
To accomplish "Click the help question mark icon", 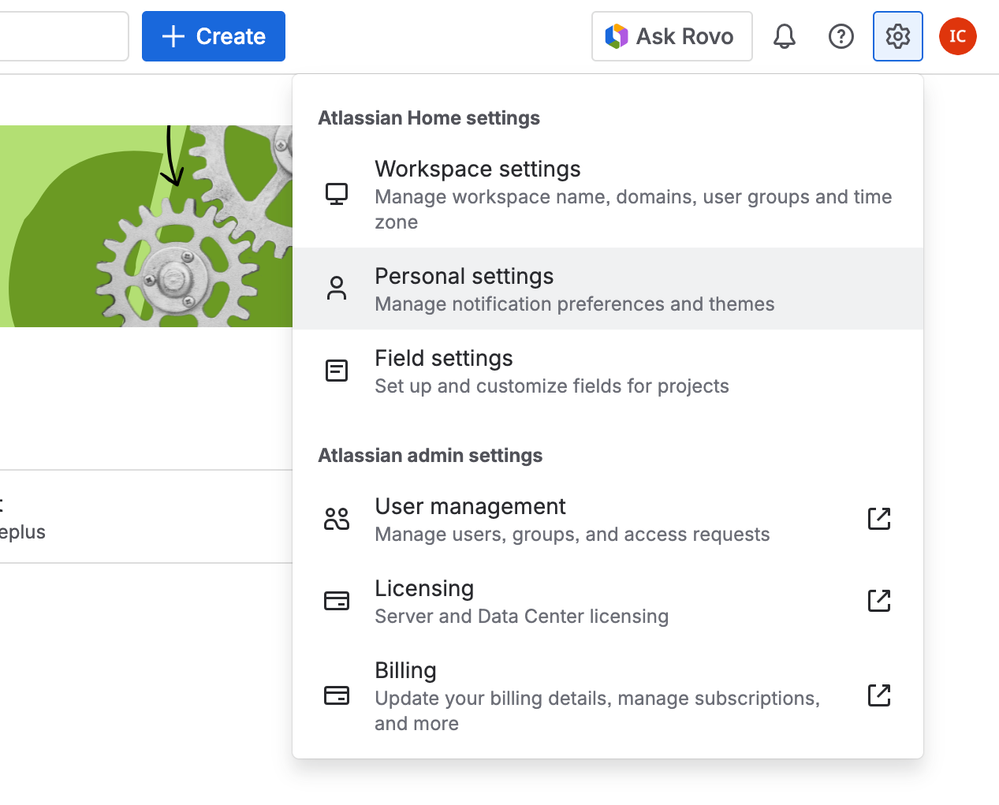I will [841, 37].
